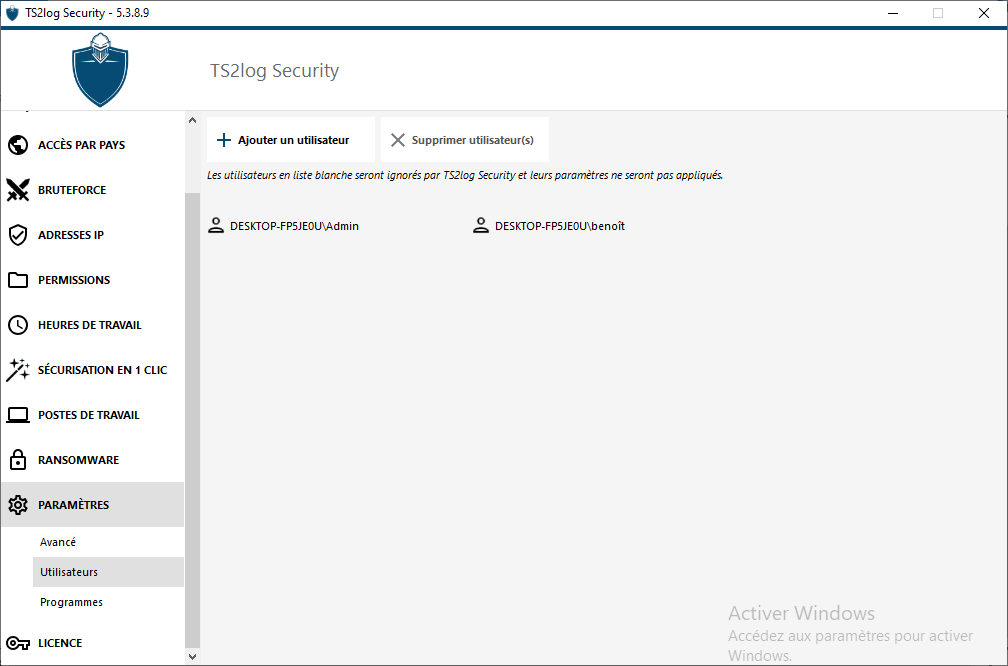Click the folder icon for Permissions
The image size is (1008, 666).
pos(18,280)
